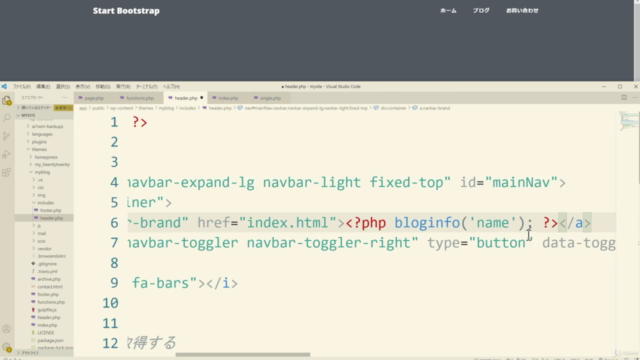Click the .gitignore file icon in explorer

(x=33, y=264)
